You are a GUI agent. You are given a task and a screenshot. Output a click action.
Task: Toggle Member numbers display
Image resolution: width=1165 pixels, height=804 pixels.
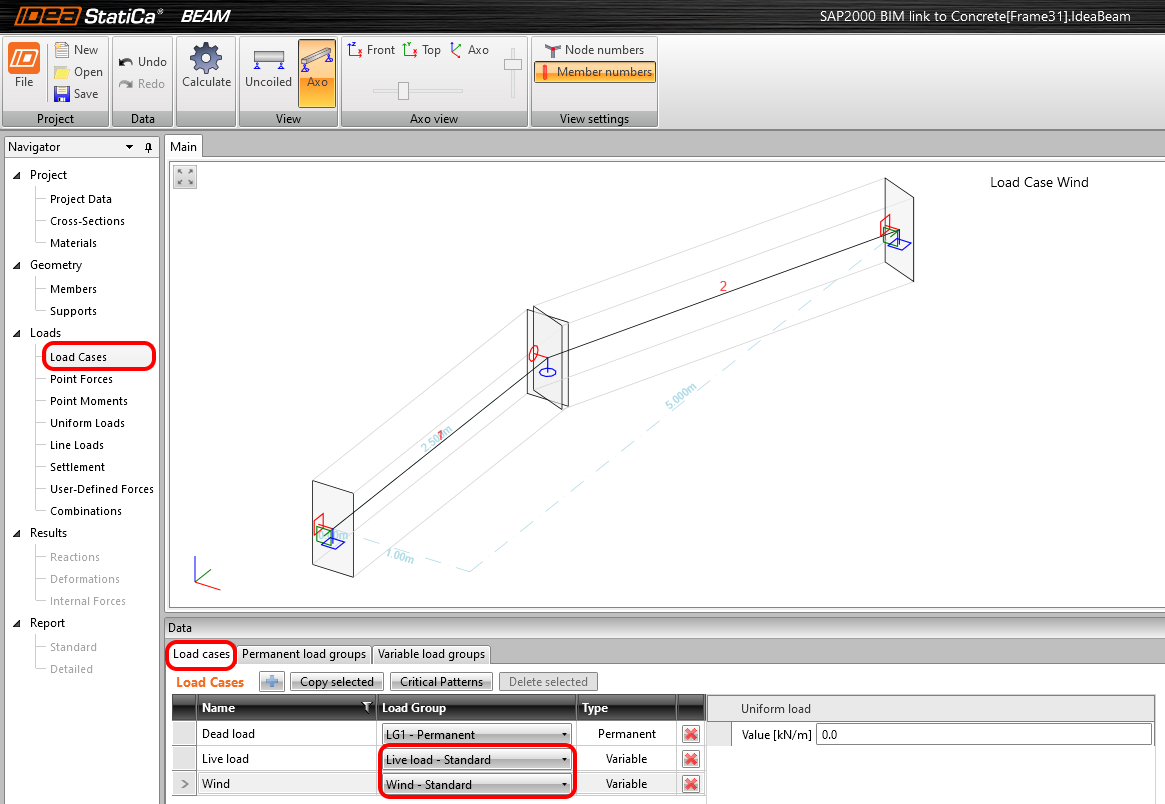pyautogui.click(x=594, y=72)
